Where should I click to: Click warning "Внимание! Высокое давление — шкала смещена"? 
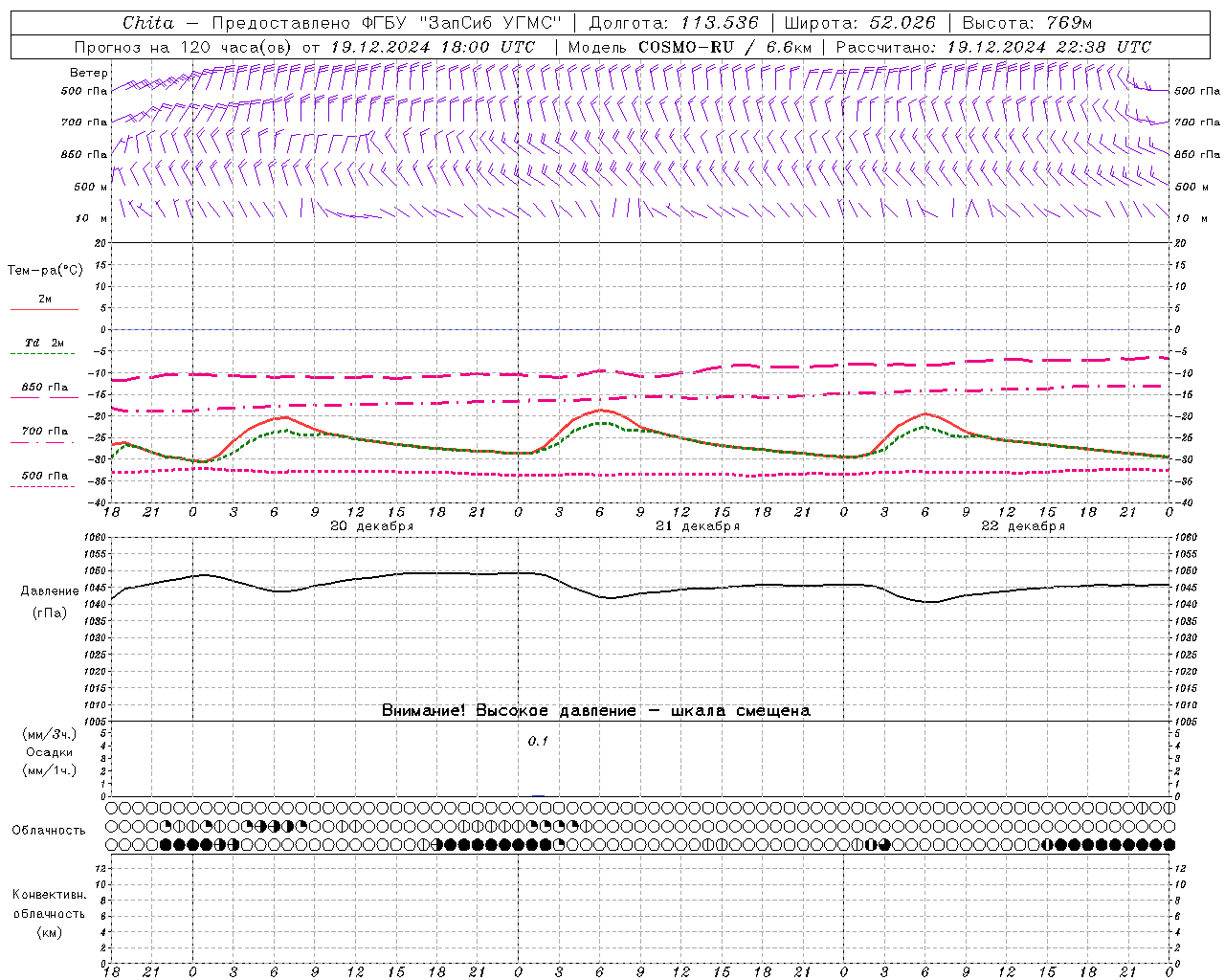(596, 711)
